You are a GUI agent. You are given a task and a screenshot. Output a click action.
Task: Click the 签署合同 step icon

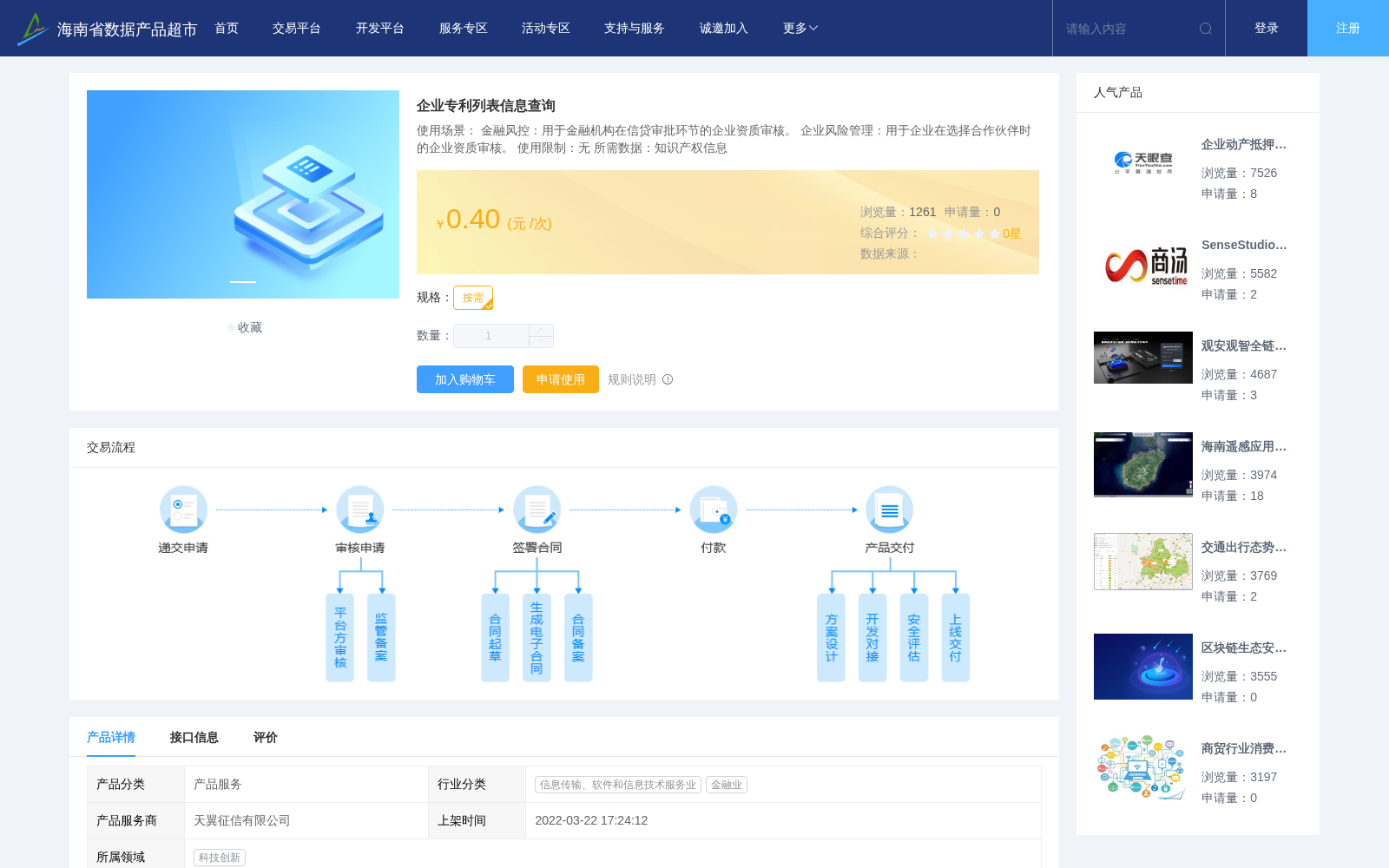coord(537,510)
